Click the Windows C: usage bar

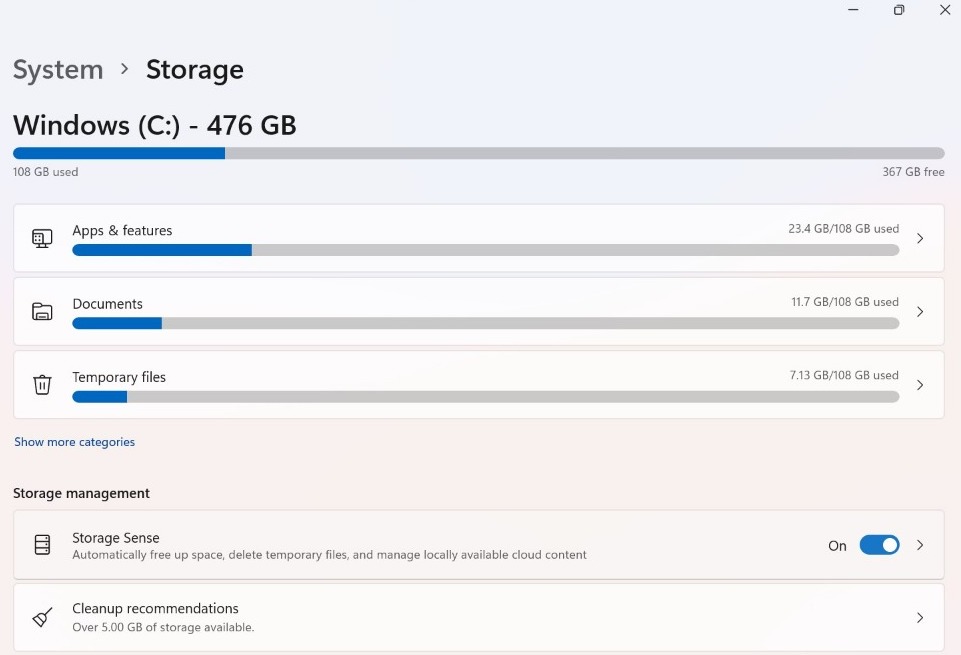pos(478,153)
